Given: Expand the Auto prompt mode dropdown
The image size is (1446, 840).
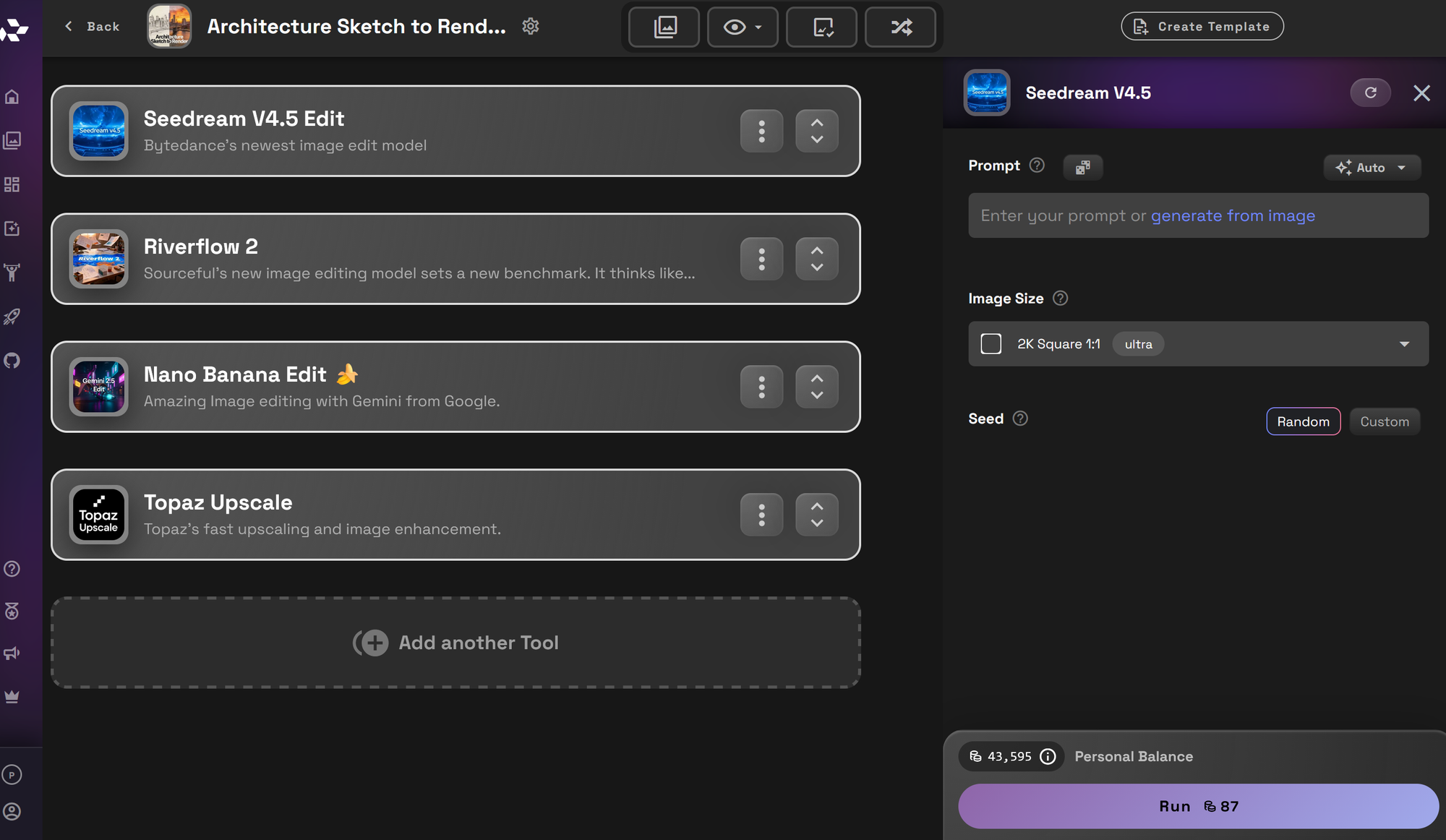Looking at the screenshot, I should (1372, 168).
